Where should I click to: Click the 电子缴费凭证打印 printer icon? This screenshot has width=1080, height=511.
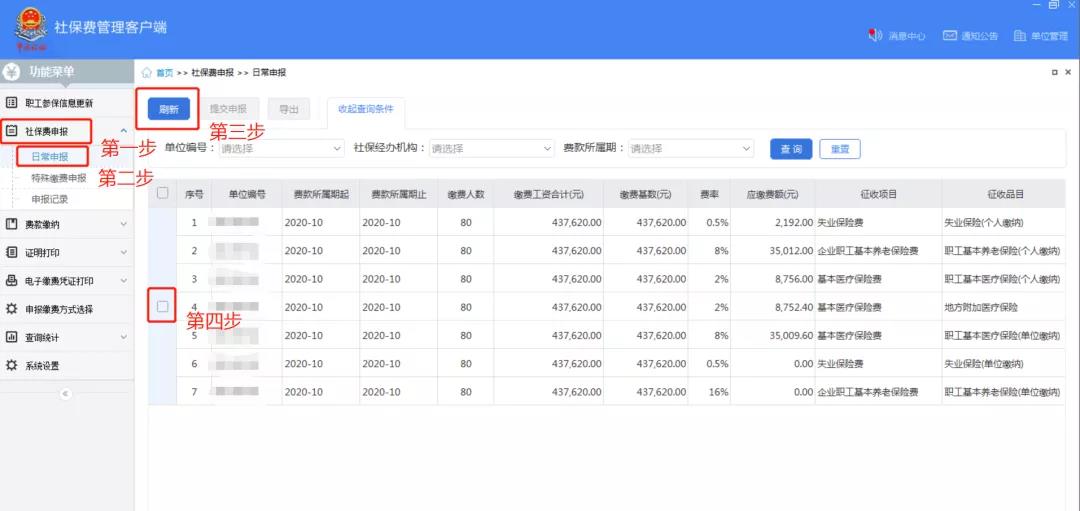point(12,281)
